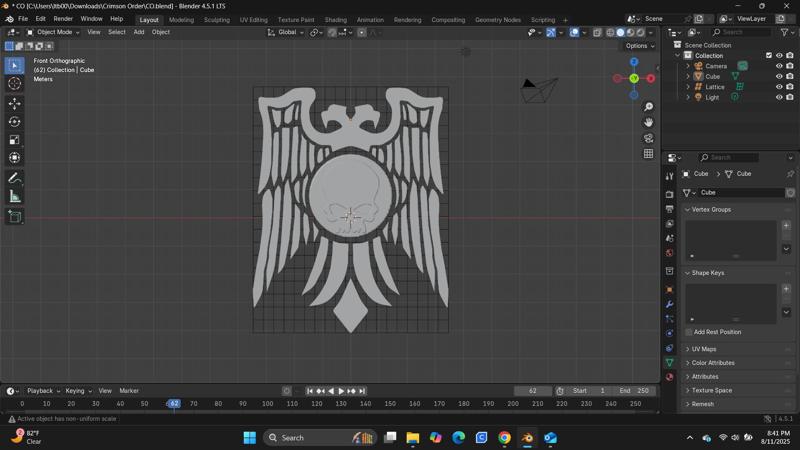
Task: Open the Object Mode dropdown
Action: [52, 32]
